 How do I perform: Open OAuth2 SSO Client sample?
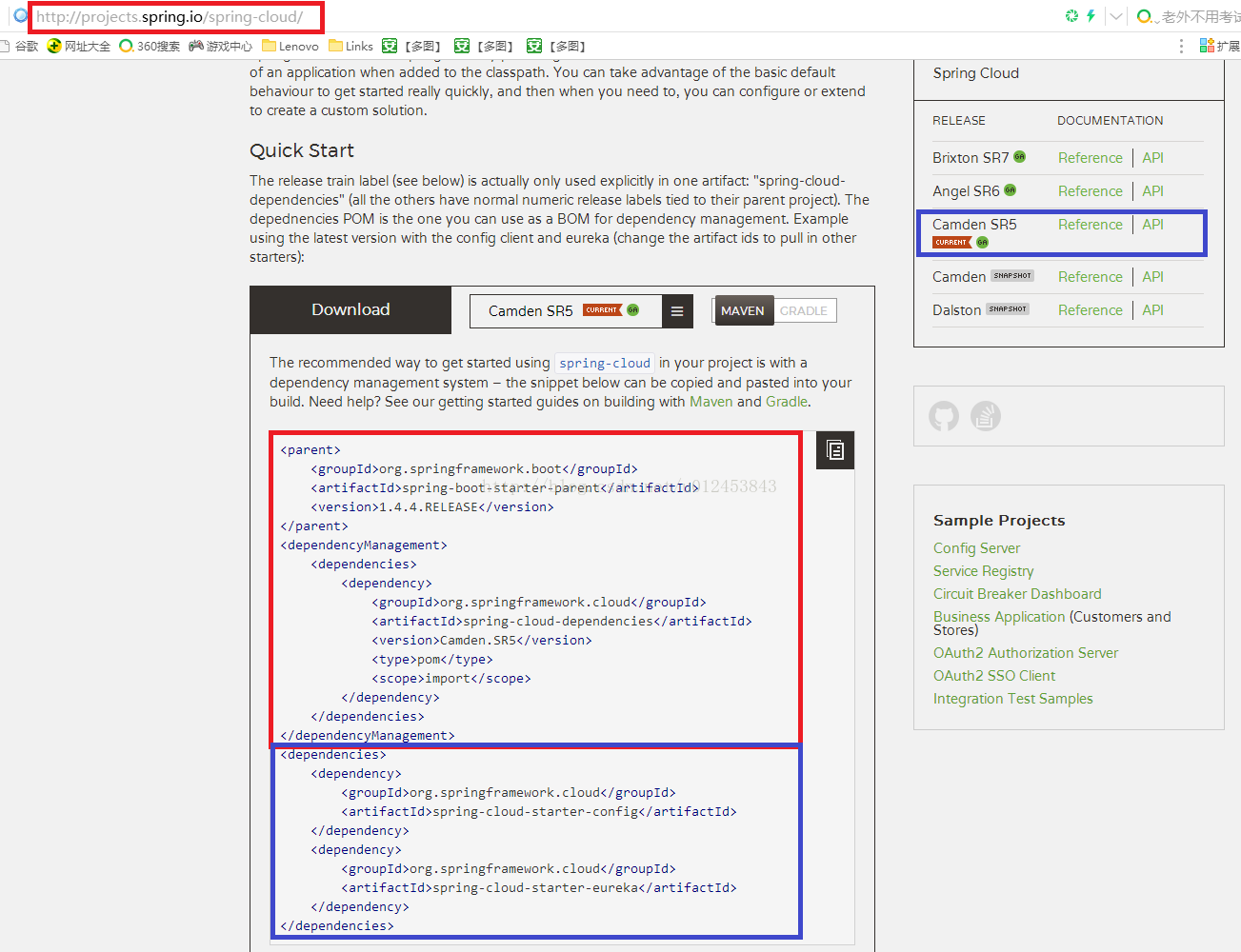[x=994, y=676]
